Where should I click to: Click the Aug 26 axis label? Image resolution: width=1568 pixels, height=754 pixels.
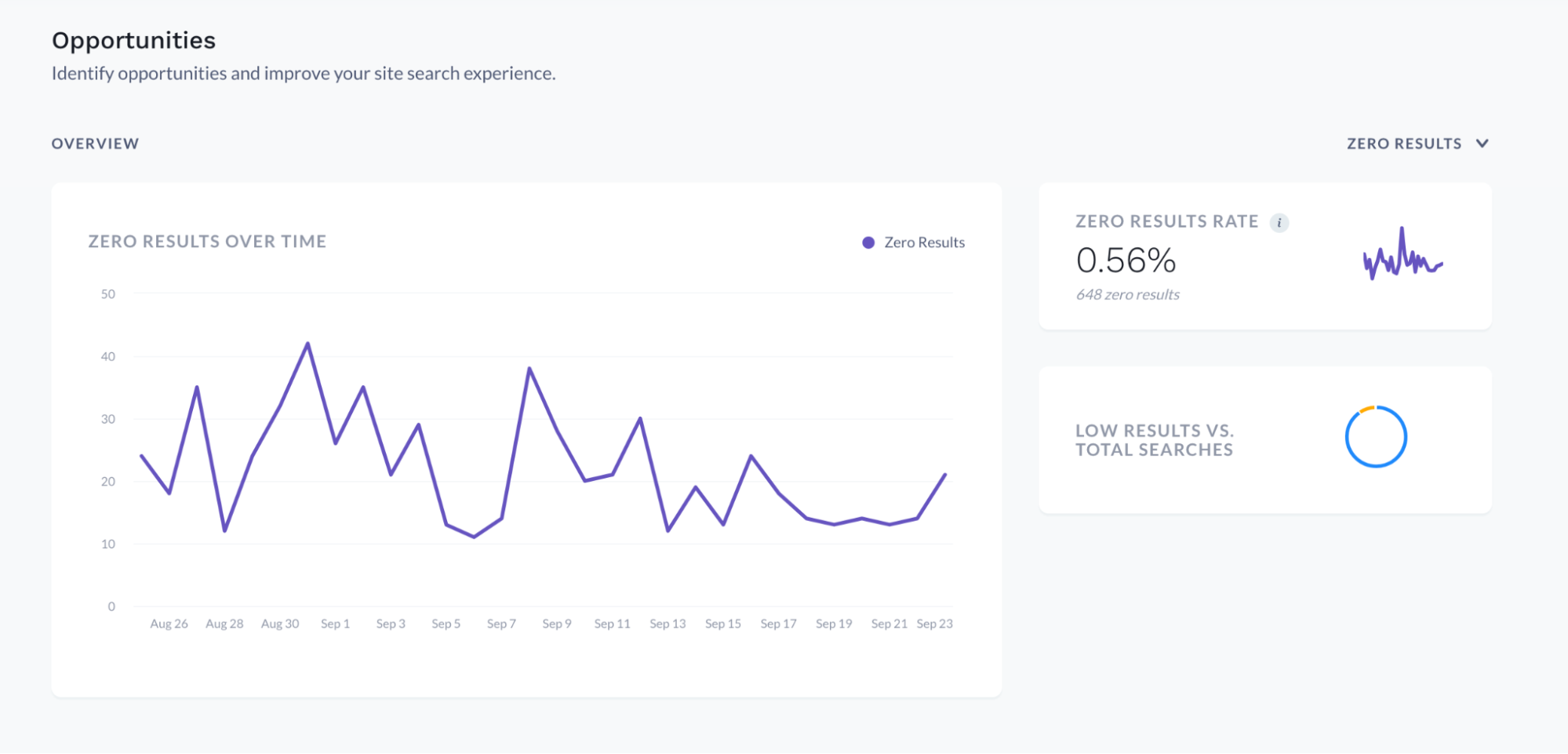tap(169, 624)
